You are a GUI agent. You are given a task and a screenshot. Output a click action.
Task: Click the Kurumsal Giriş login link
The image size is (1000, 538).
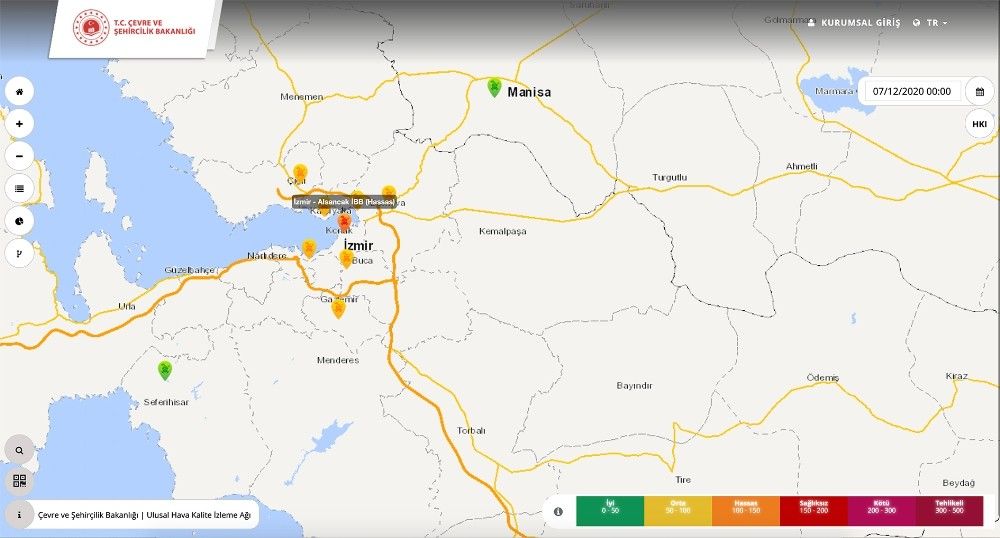tap(853, 22)
